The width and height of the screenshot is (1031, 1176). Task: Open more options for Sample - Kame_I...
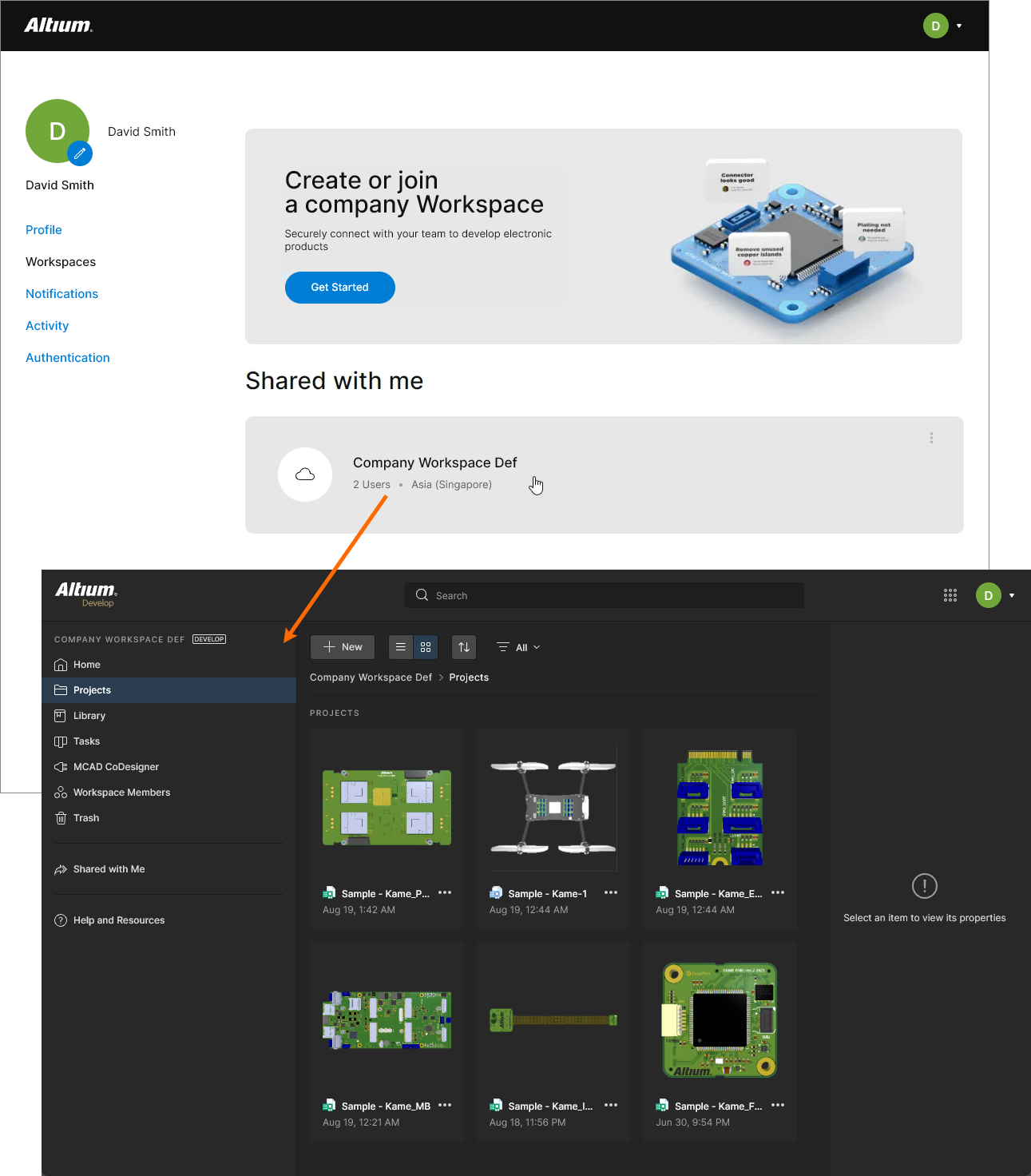611,1106
